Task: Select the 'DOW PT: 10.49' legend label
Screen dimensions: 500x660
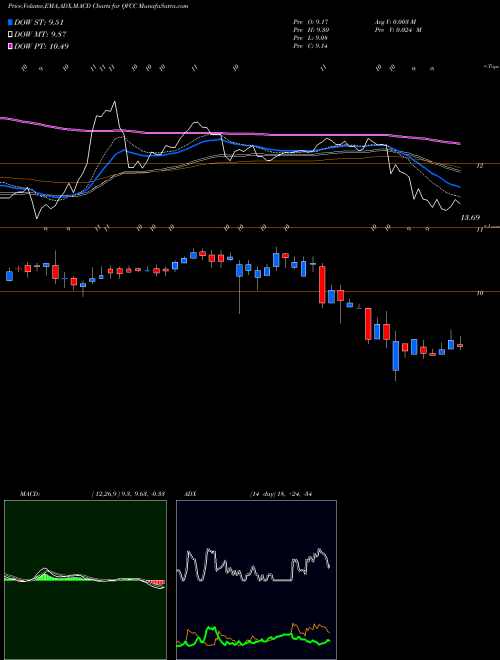Action: 41,46
